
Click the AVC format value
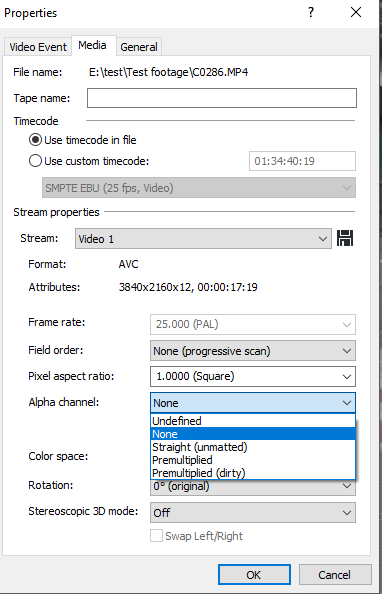point(128,264)
